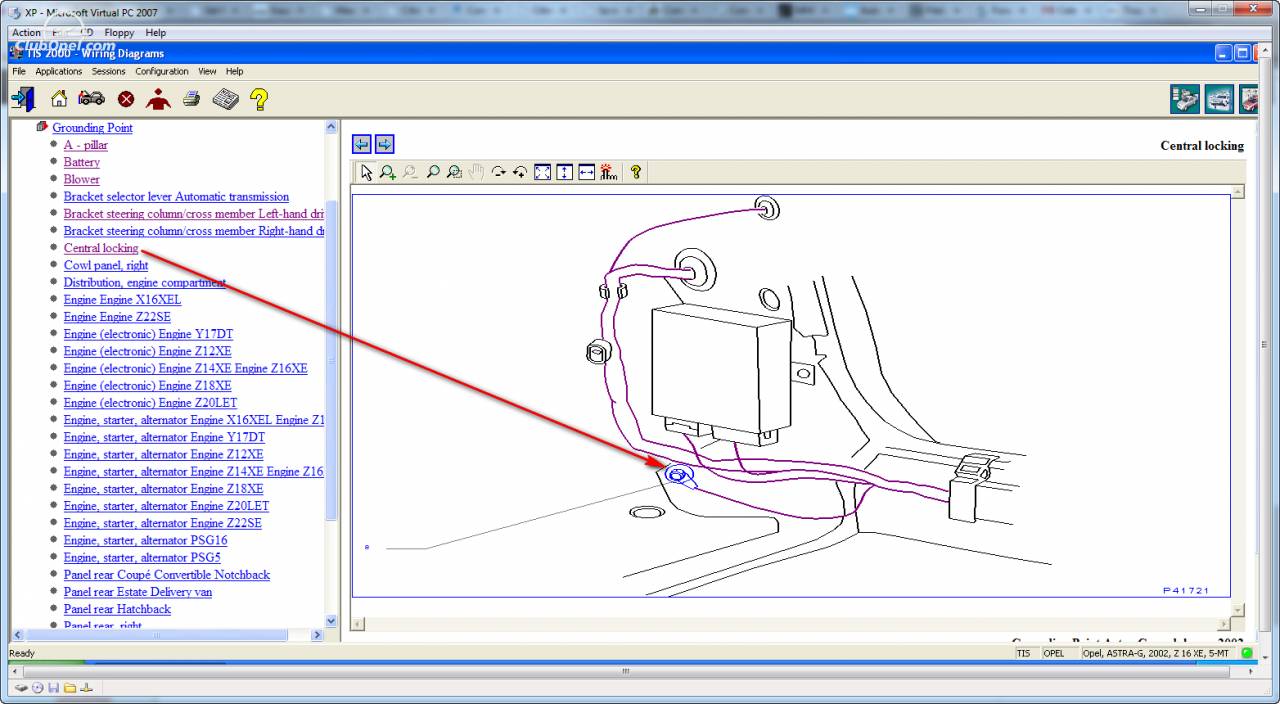Click the blue ground point marker in the diagram
This screenshot has width=1280, height=704.
679,476
